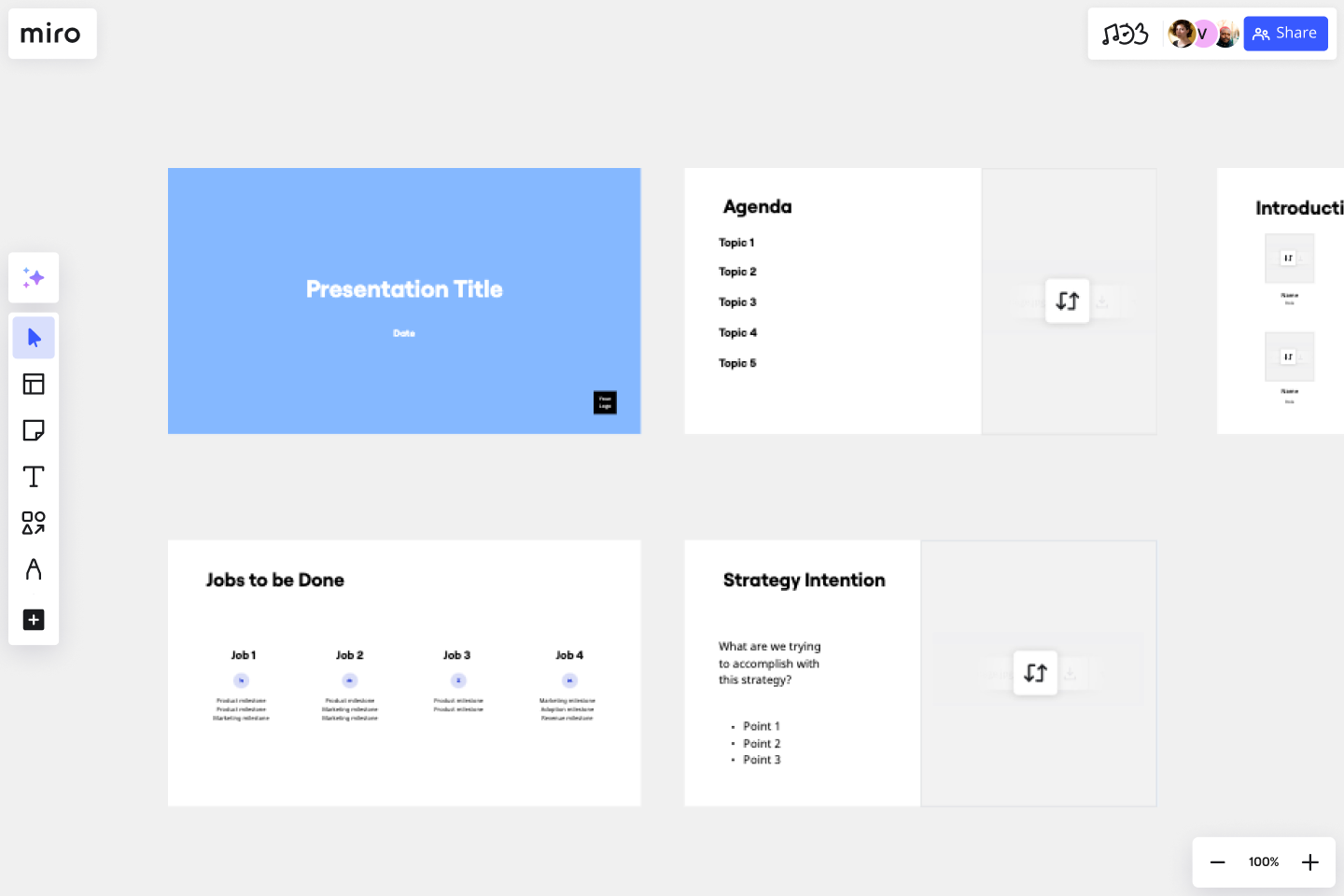Click the sync icon on Strategy Intention slide
Screen dimensions: 1344x896
click(x=1035, y=673)
